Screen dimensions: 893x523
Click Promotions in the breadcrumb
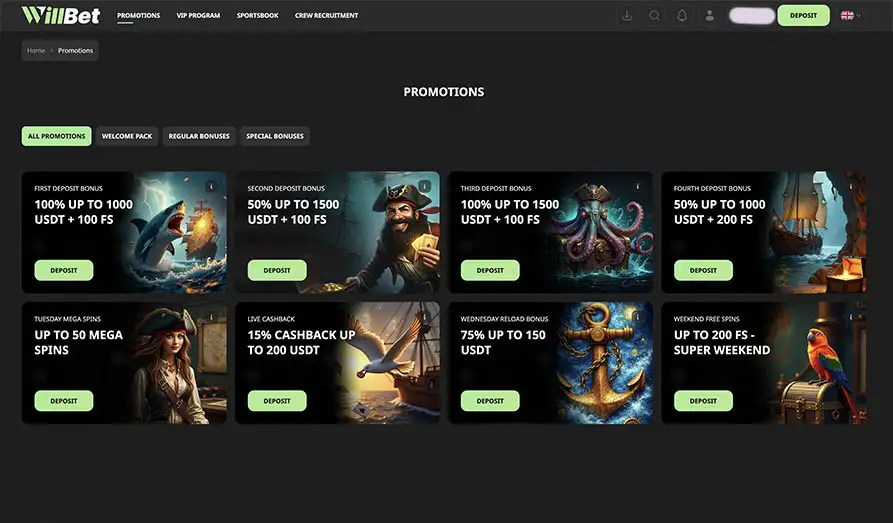[75, 51]
